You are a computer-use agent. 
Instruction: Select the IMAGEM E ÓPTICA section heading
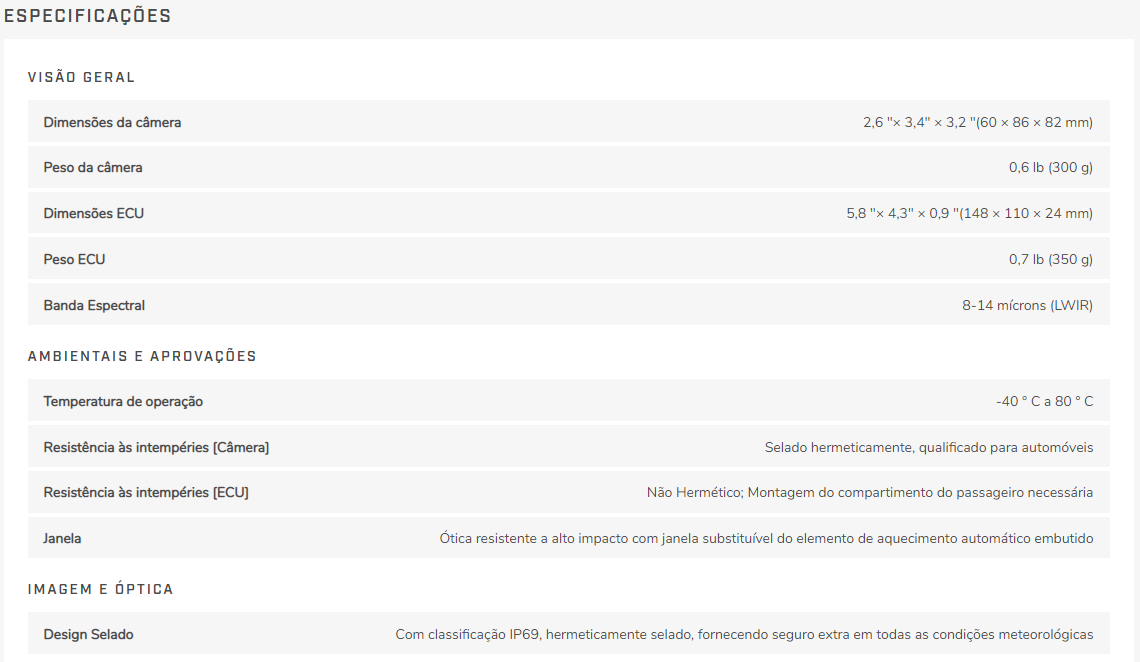tap(100, 589)
